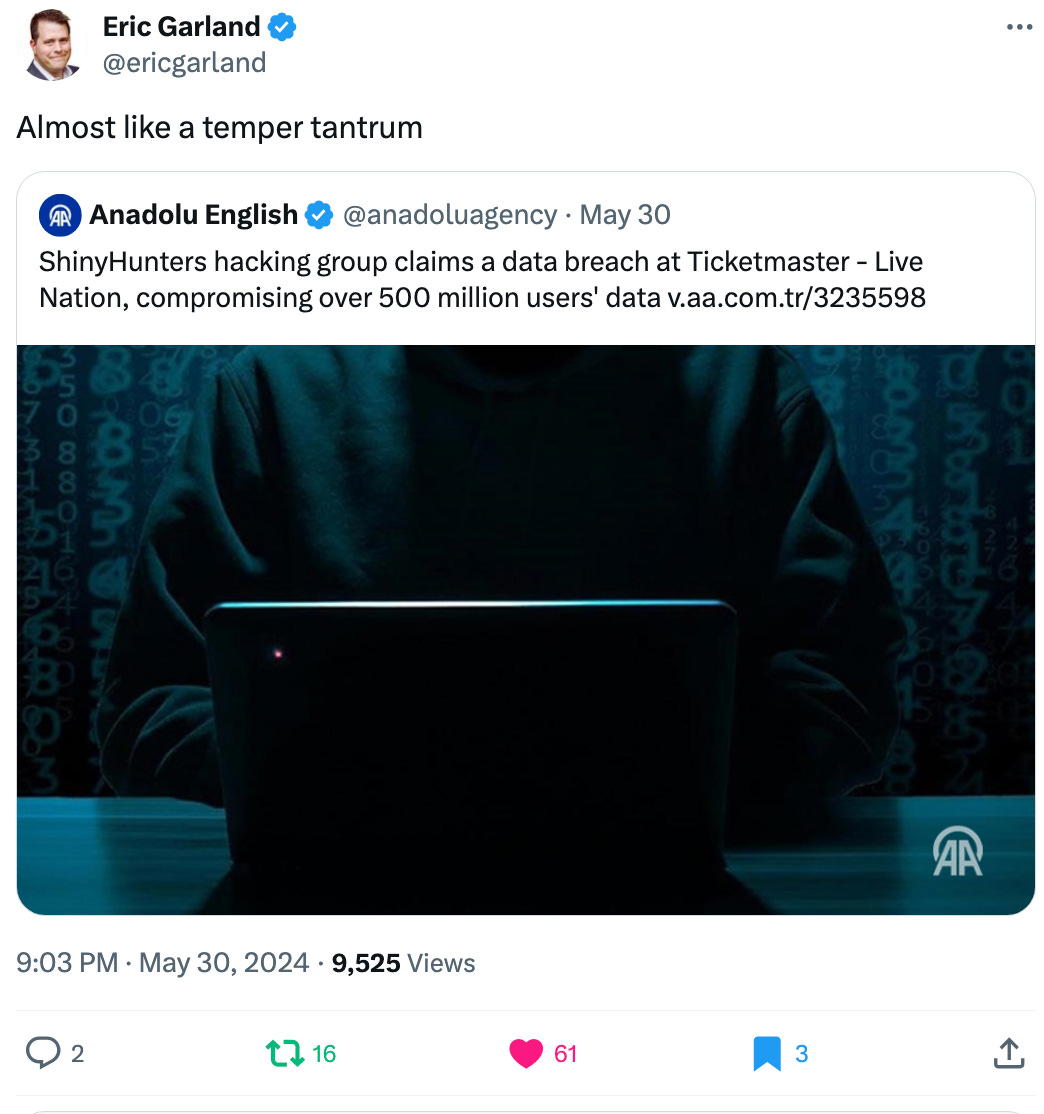Viewport: 1044px width, 1114px height.
Task: Click the AA watermark on the image
Action: 957,851
